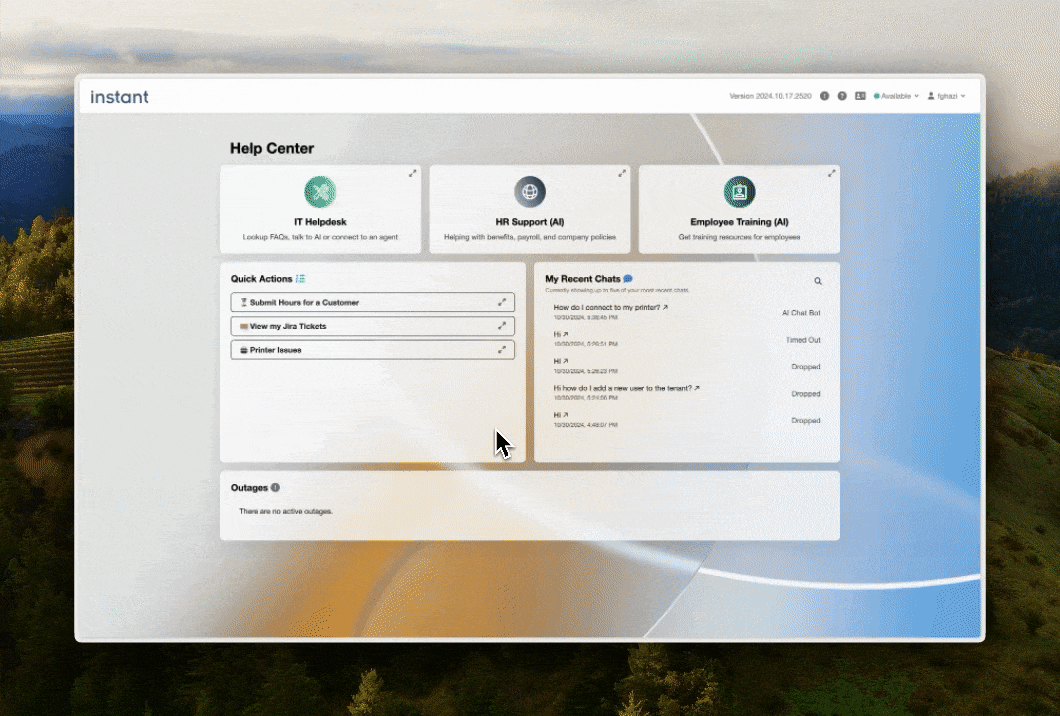Search recent chats with magnifier icon

coord(818,281)
